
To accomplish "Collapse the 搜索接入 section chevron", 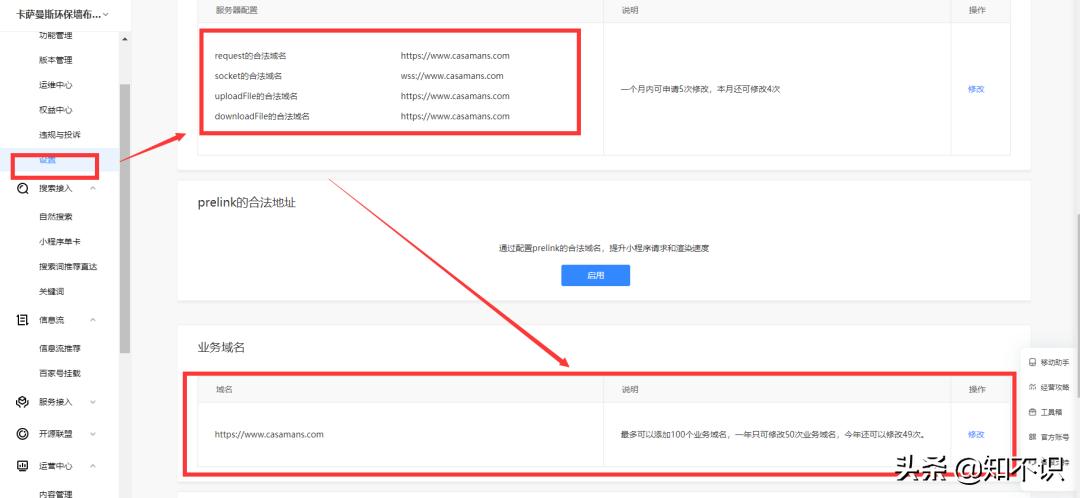I will click(x=93, y=188).
